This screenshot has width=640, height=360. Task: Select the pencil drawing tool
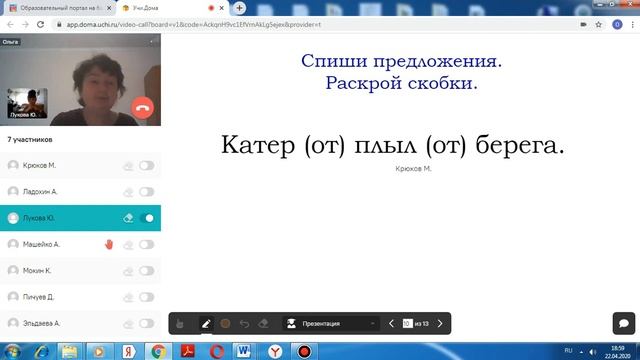click(206, 324)
